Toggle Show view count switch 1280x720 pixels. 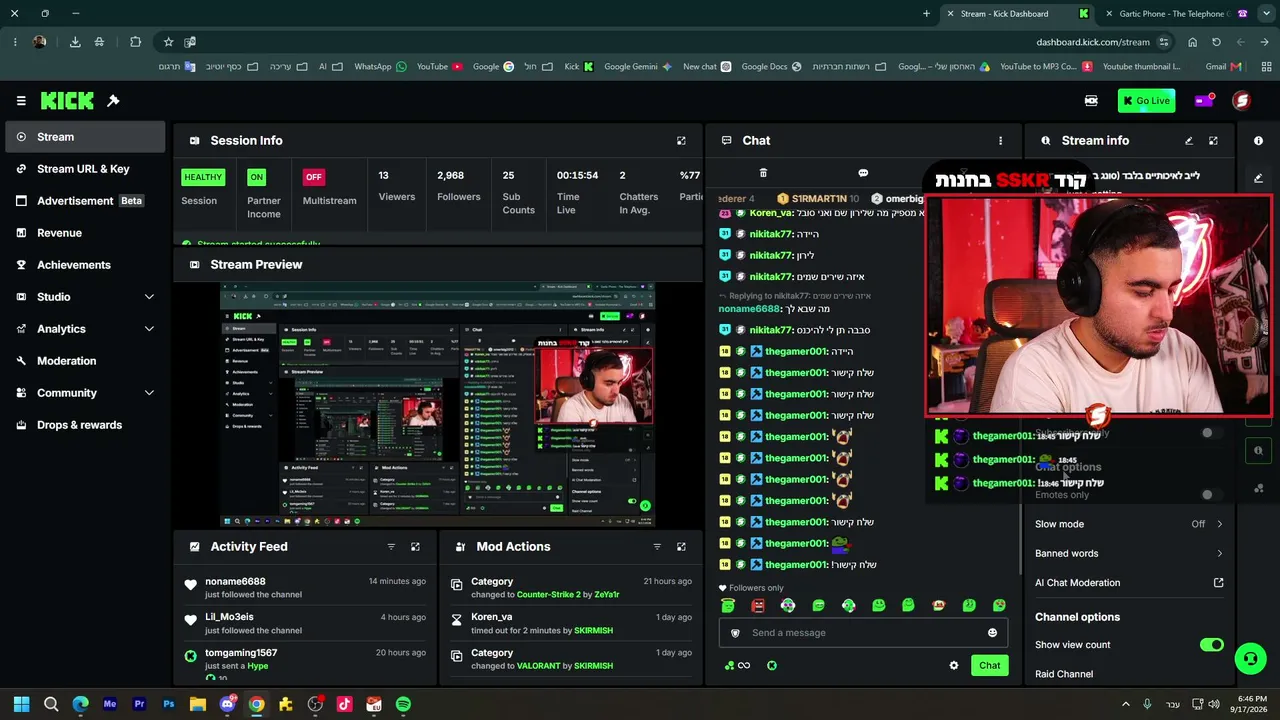(1212, 645)
